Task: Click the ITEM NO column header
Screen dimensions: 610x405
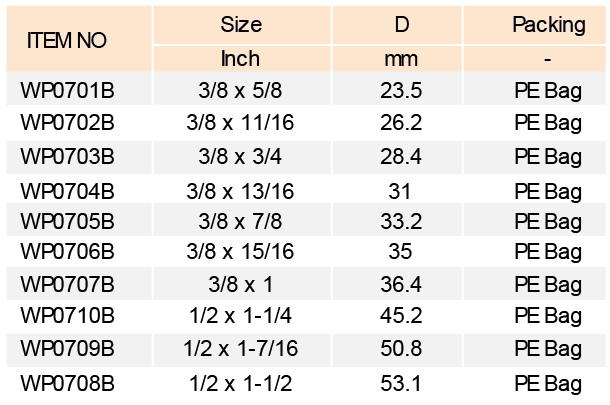Action: tap(67, 42)
